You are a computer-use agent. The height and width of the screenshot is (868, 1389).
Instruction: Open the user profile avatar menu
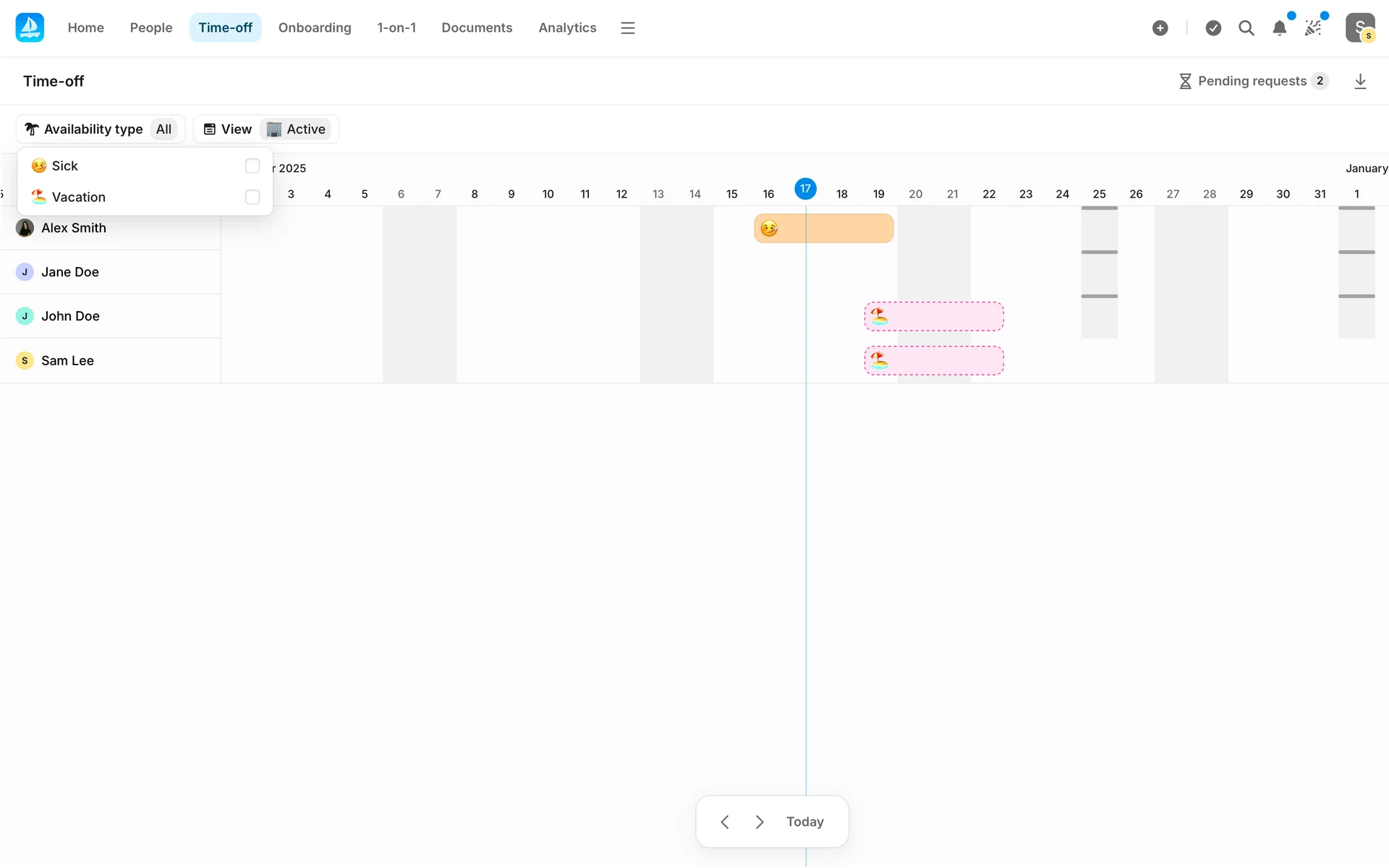[x=1360, y=28]
